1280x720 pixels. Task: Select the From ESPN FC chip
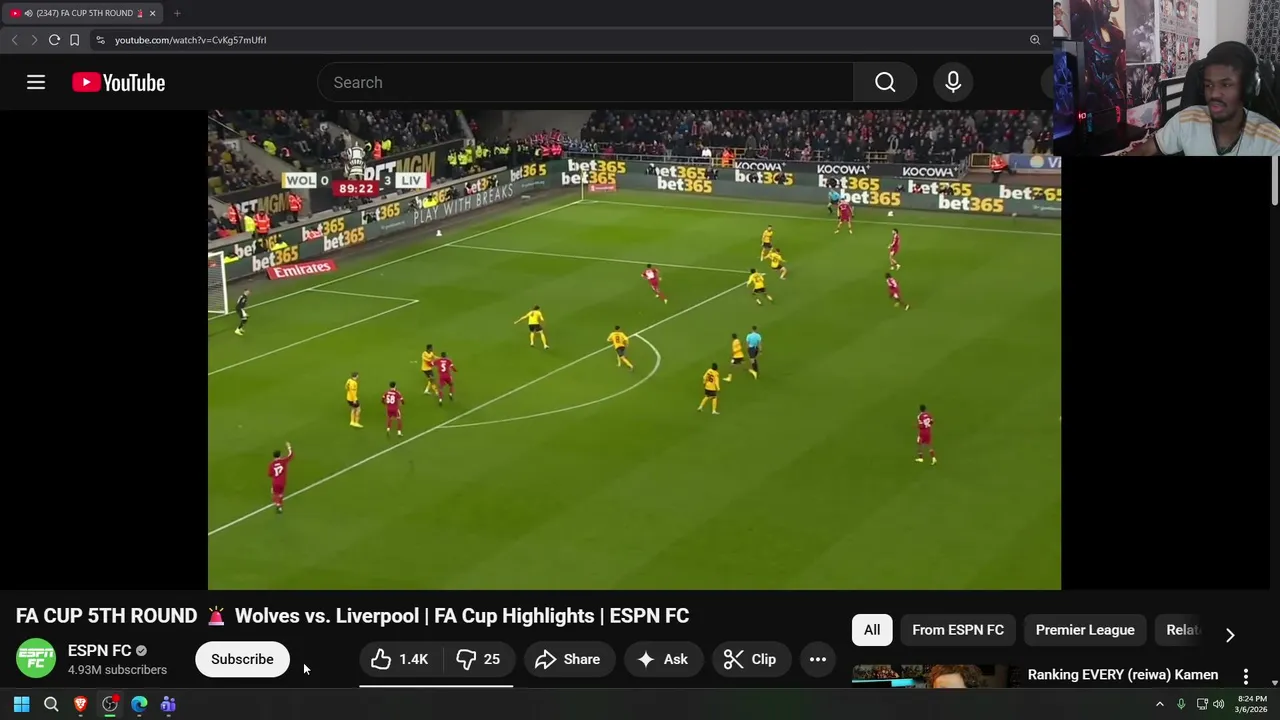click(958, 630)
